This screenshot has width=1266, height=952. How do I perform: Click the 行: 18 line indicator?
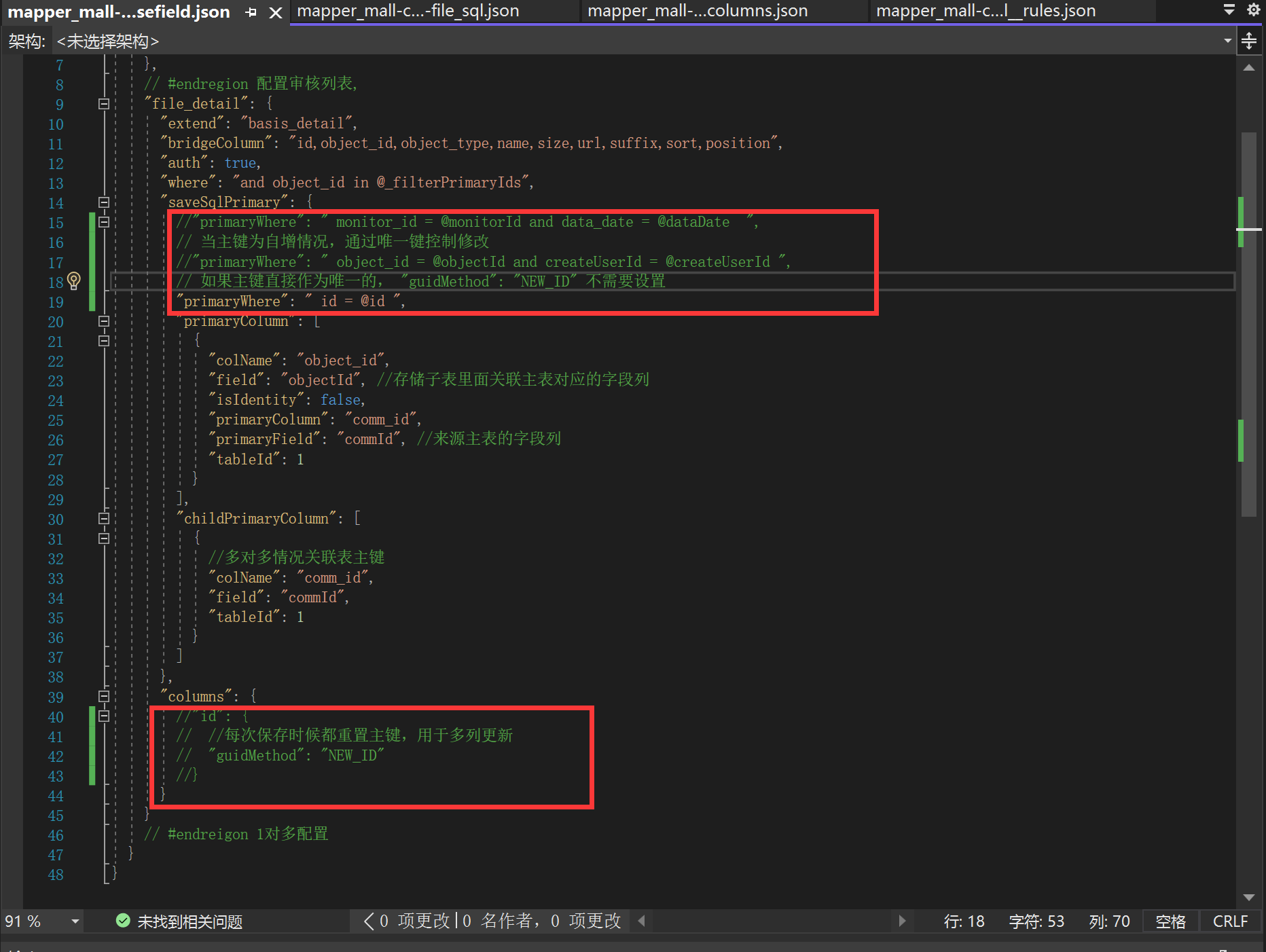[x=964, y=921]
